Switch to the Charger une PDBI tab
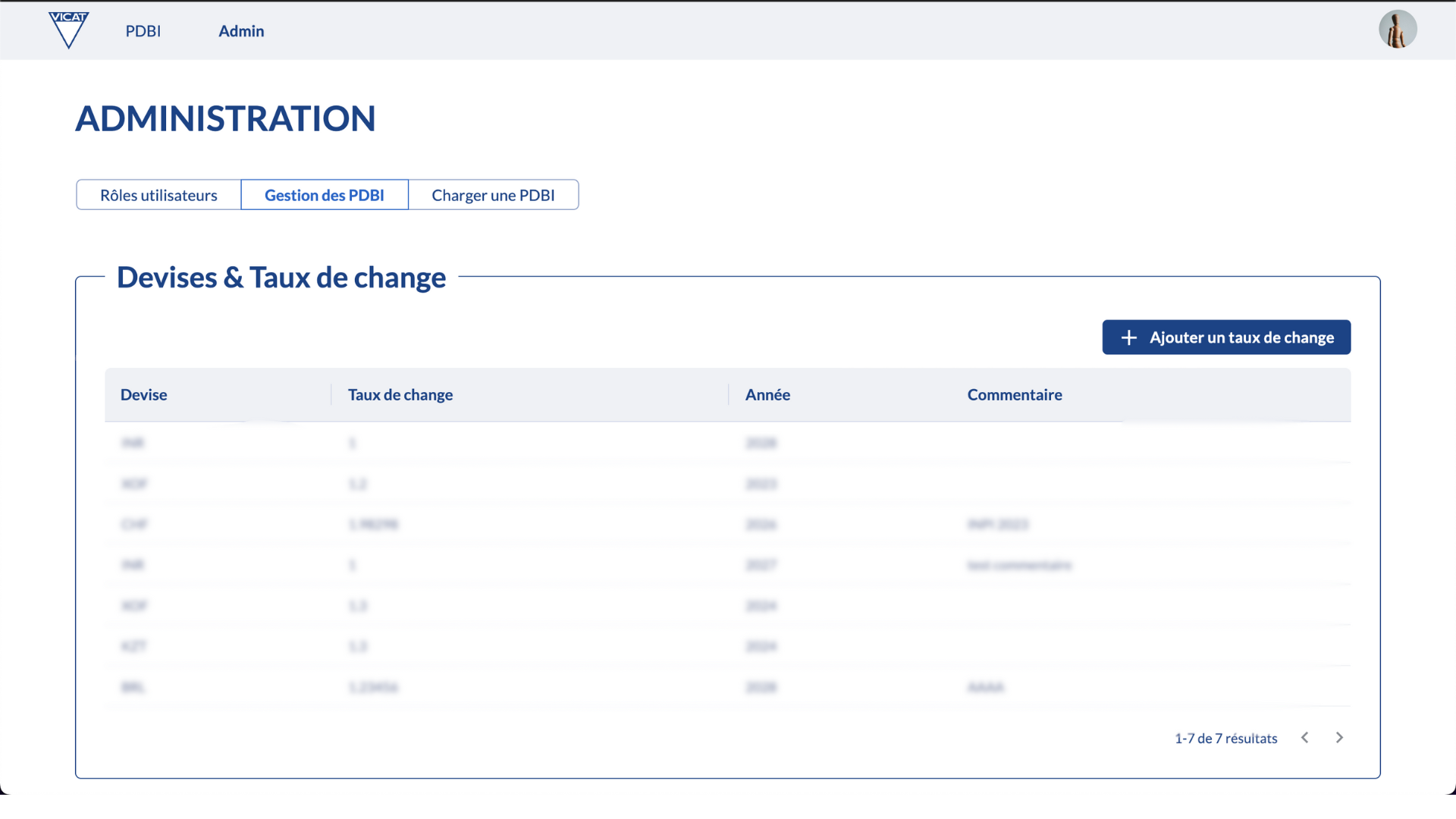Image resolution: width=1456 pixels, height=819 pixels. 493,195
